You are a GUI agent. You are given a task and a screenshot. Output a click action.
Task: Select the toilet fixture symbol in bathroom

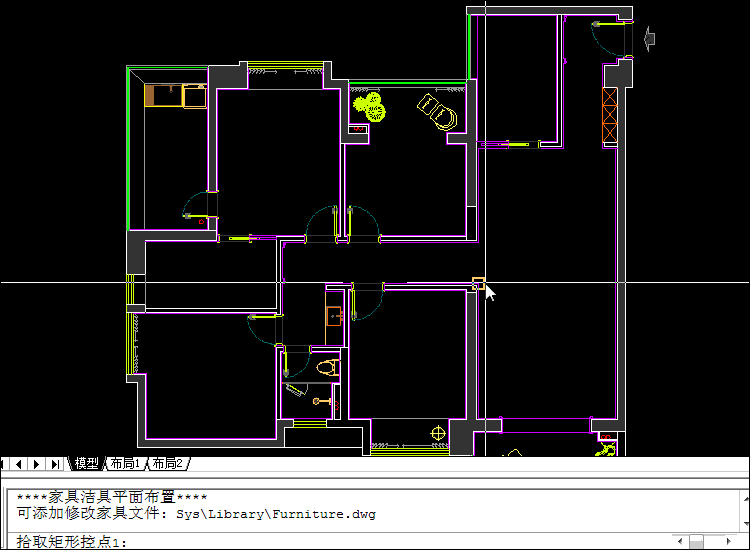(328, 368)
